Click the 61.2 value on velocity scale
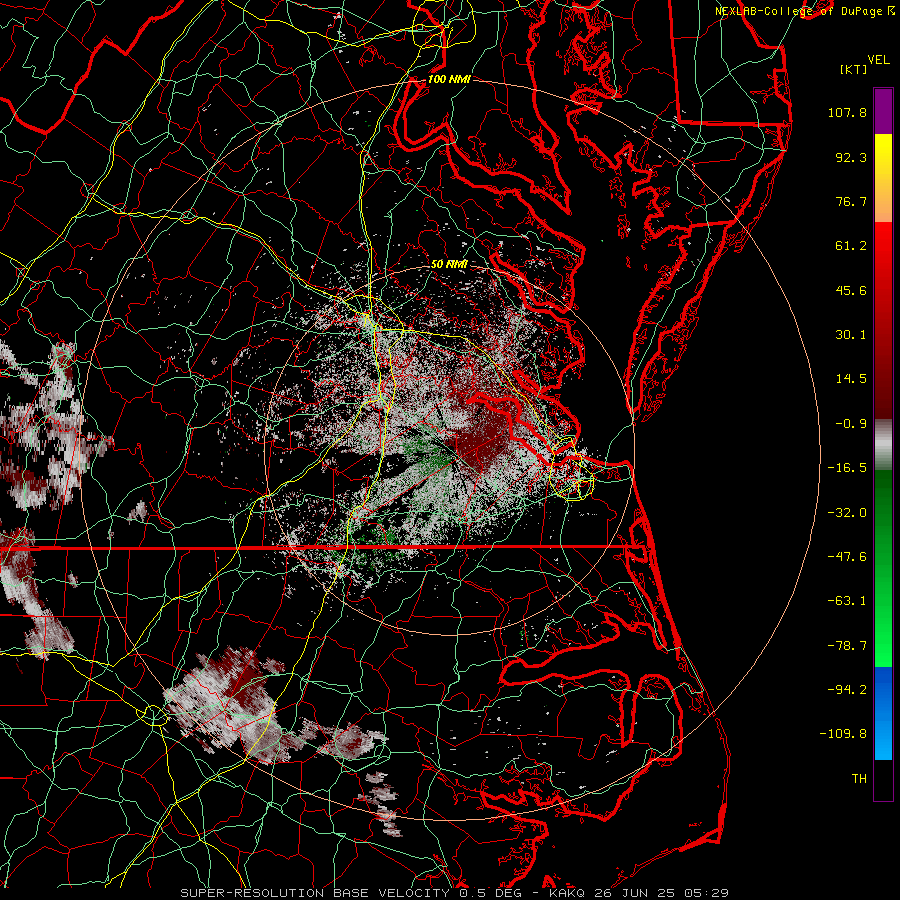Image resolution: width=900 pixels, height=900 pixels. (x=851, y=246)
